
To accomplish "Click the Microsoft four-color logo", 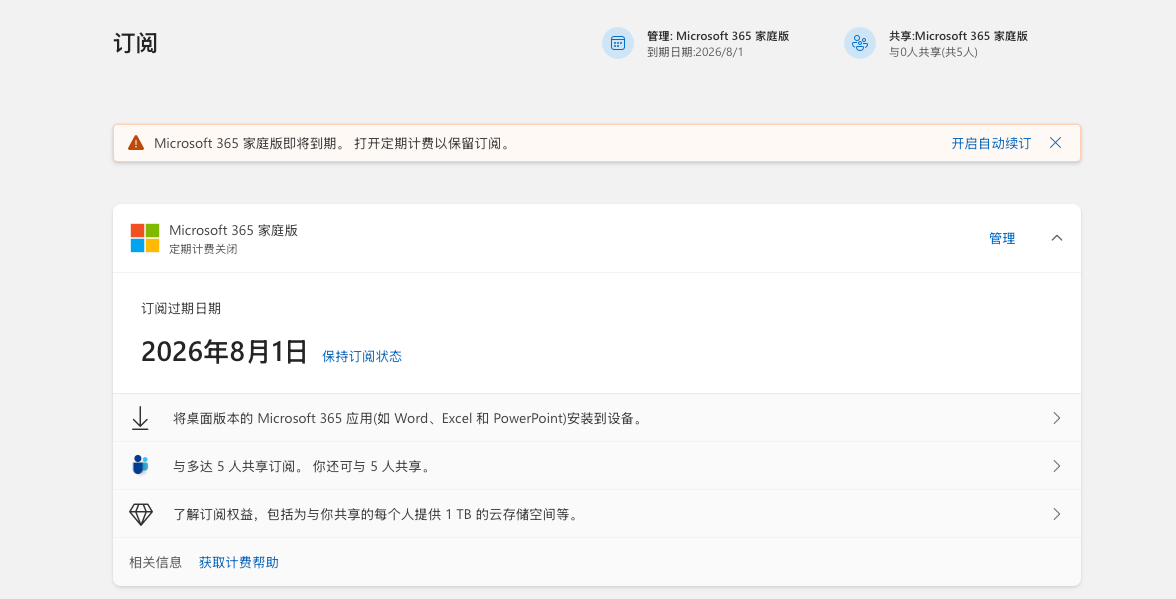I will click(x=145, y=238).
